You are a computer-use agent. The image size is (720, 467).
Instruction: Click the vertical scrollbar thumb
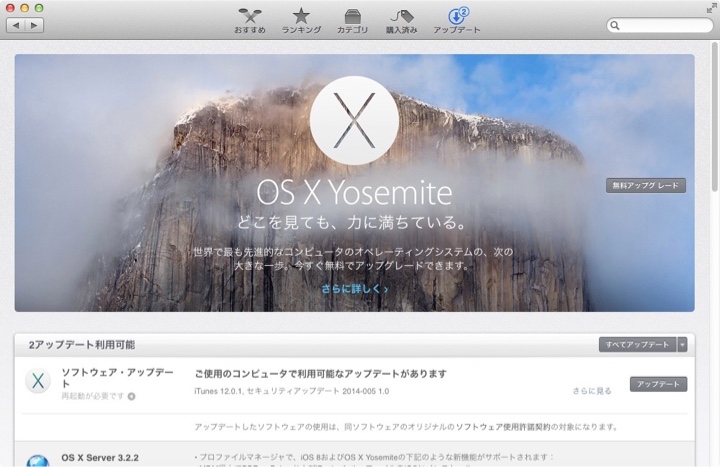(x=714, y=117)
